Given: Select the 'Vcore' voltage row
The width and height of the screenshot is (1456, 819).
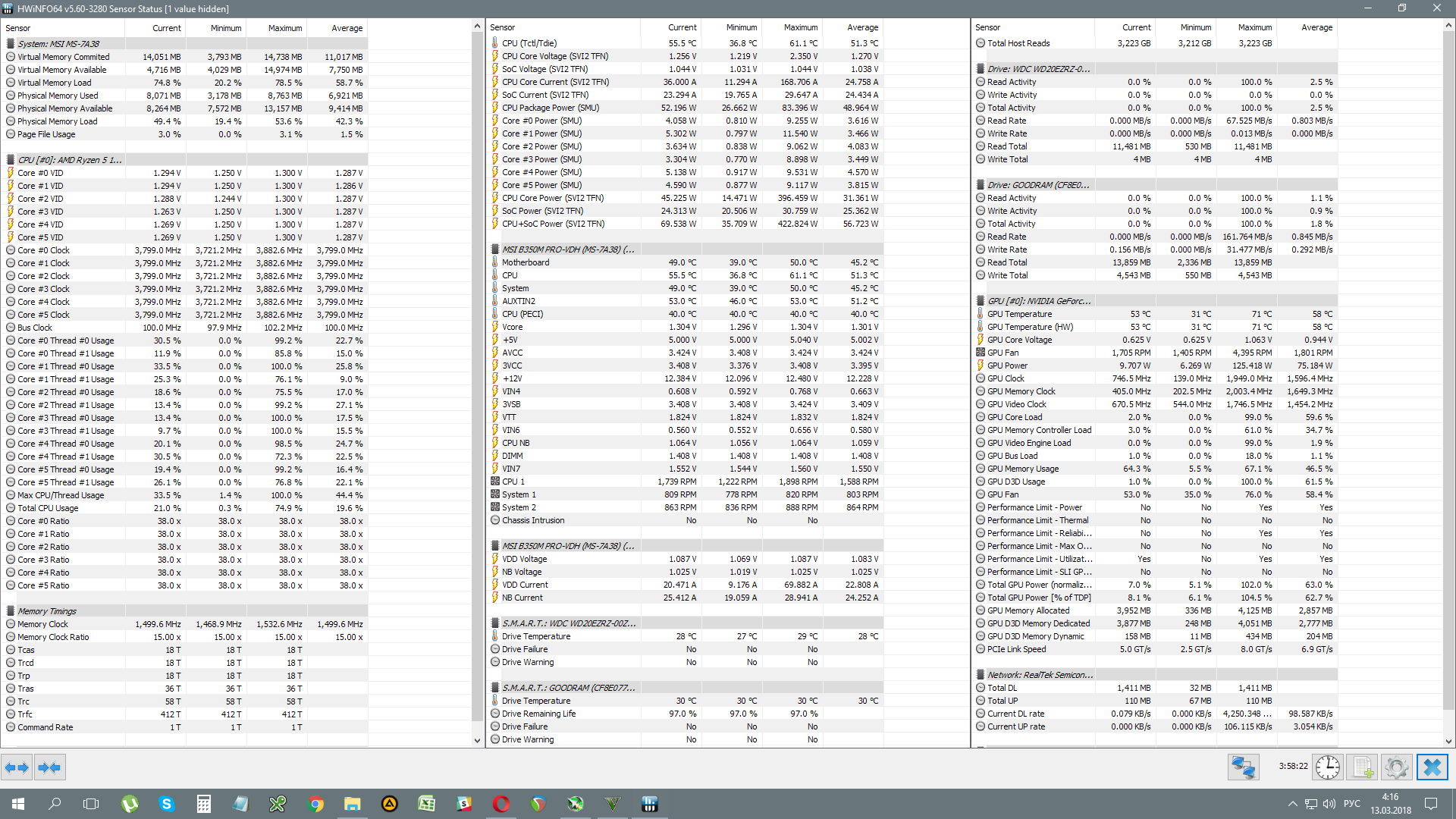Looking at the screenshot, I should tap(686, 327).
